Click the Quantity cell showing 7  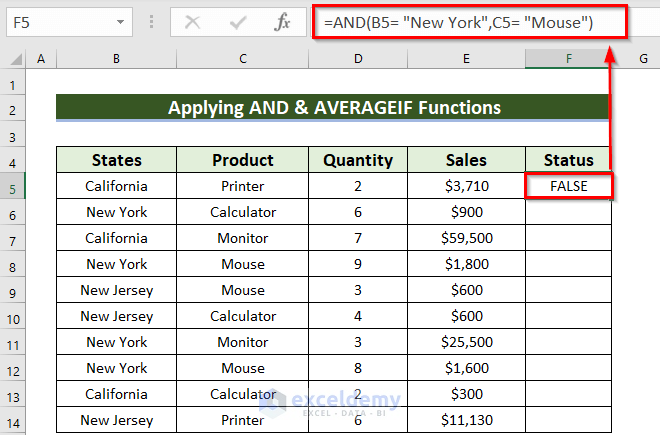coord(358,238)
